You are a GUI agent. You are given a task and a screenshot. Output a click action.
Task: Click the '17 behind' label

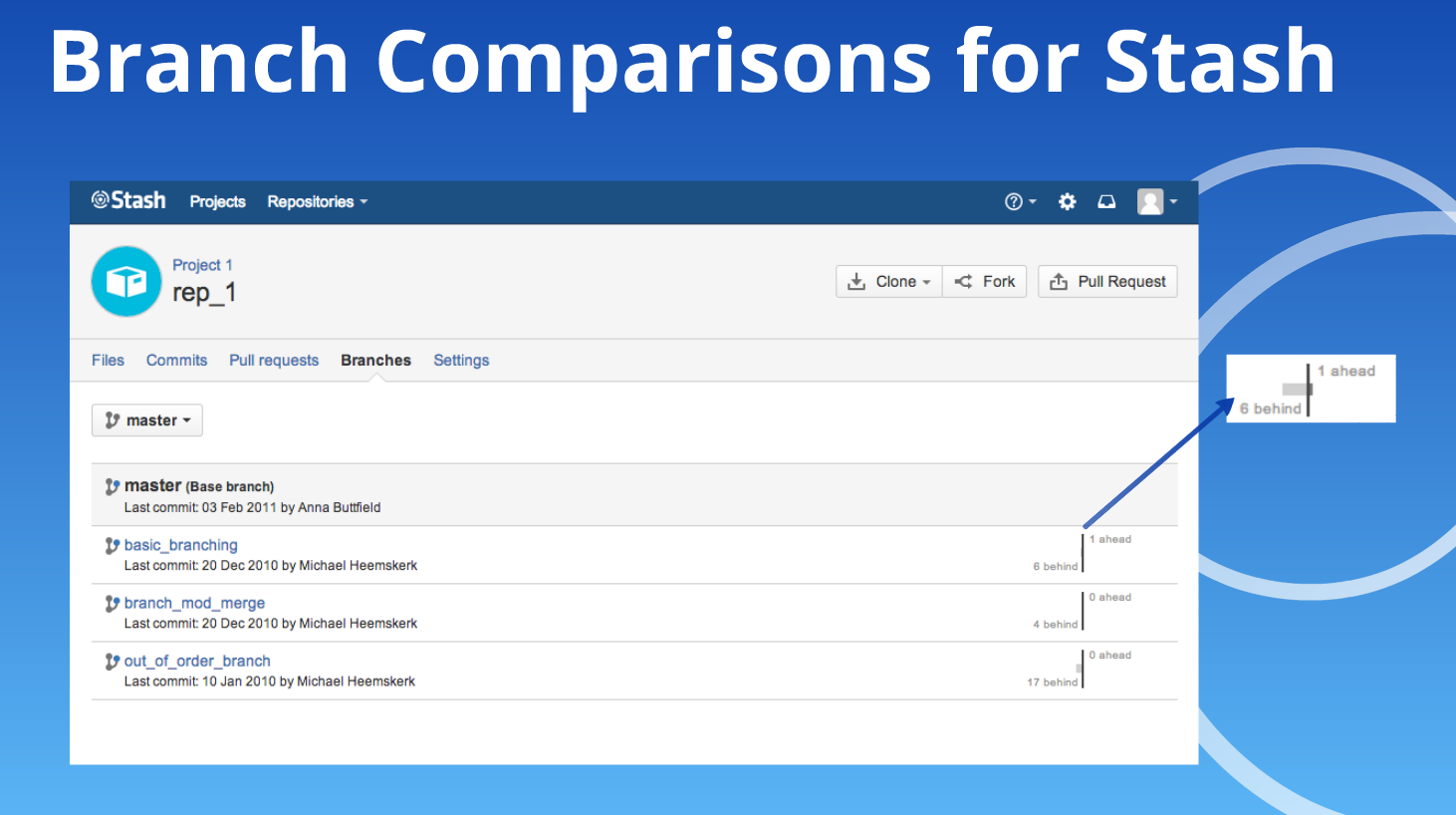pos(1052,682)
